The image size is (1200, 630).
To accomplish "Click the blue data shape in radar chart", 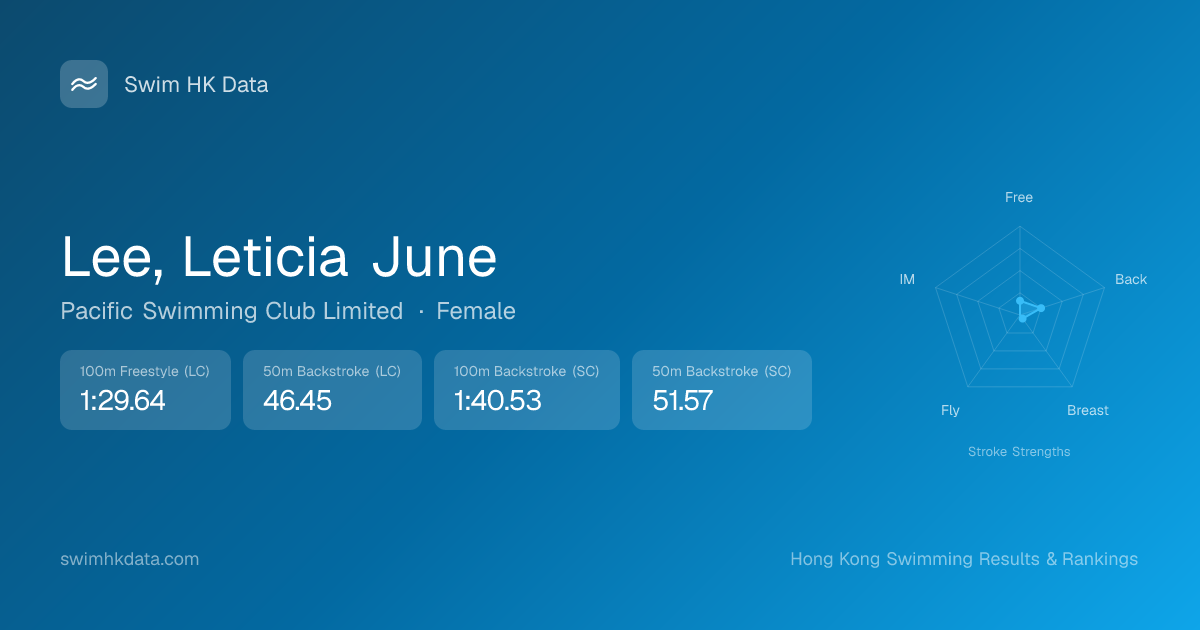I will pyautogui.click(x=1027, y=309).
